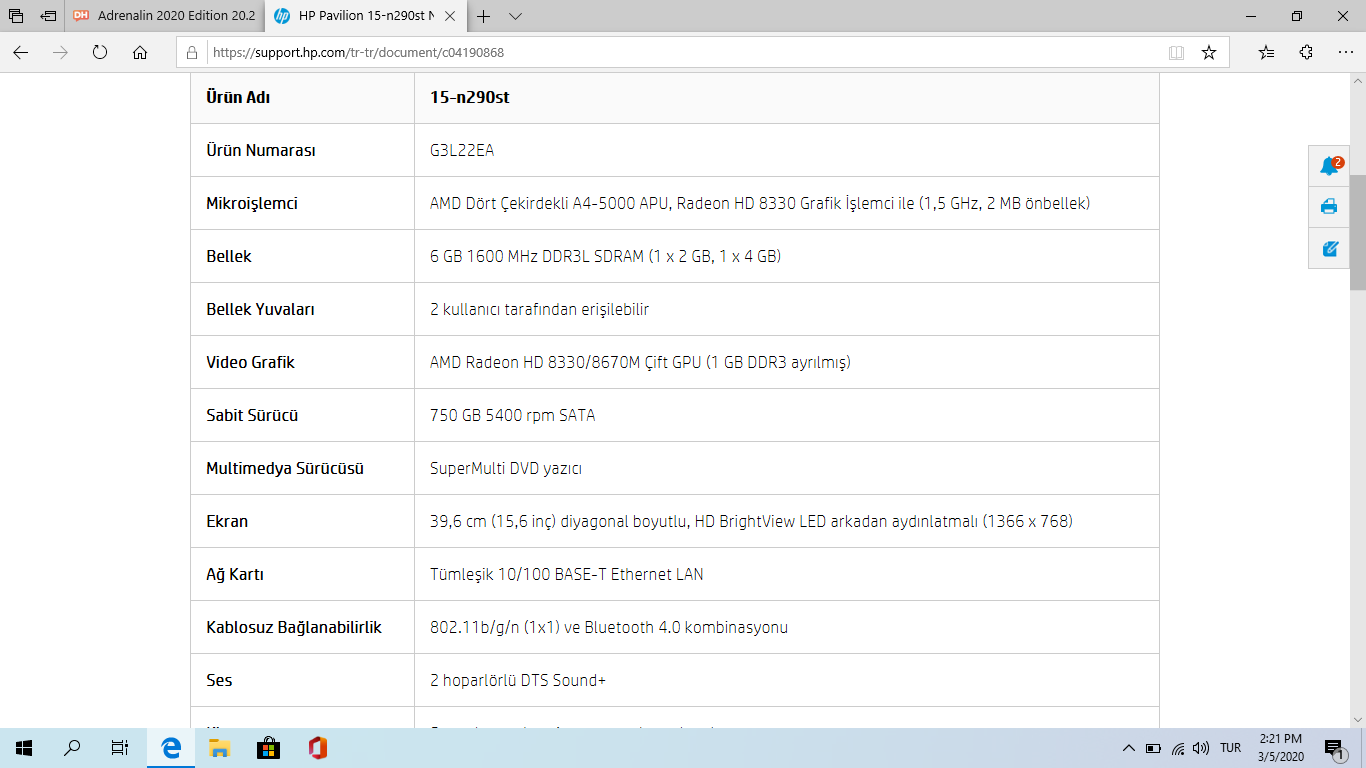Click the 15-n290st product name cell
Screen dimensions: 1366x768
786,97
